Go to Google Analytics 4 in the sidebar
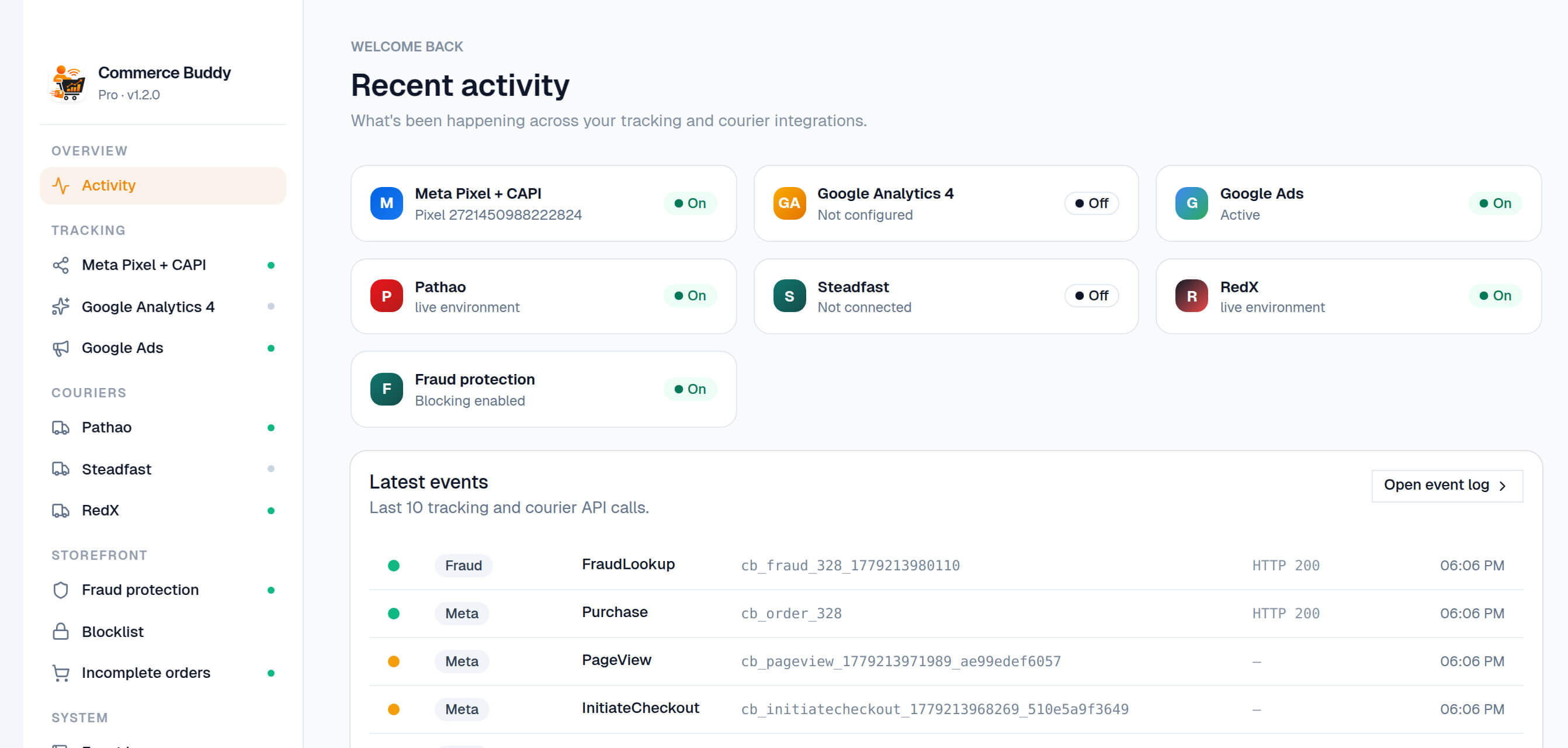The height and width of the screenshot is (748, 1568). [162, 306]
